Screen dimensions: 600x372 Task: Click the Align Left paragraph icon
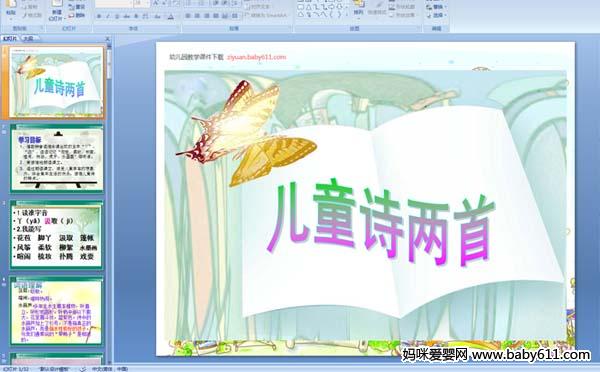point(188,16)
